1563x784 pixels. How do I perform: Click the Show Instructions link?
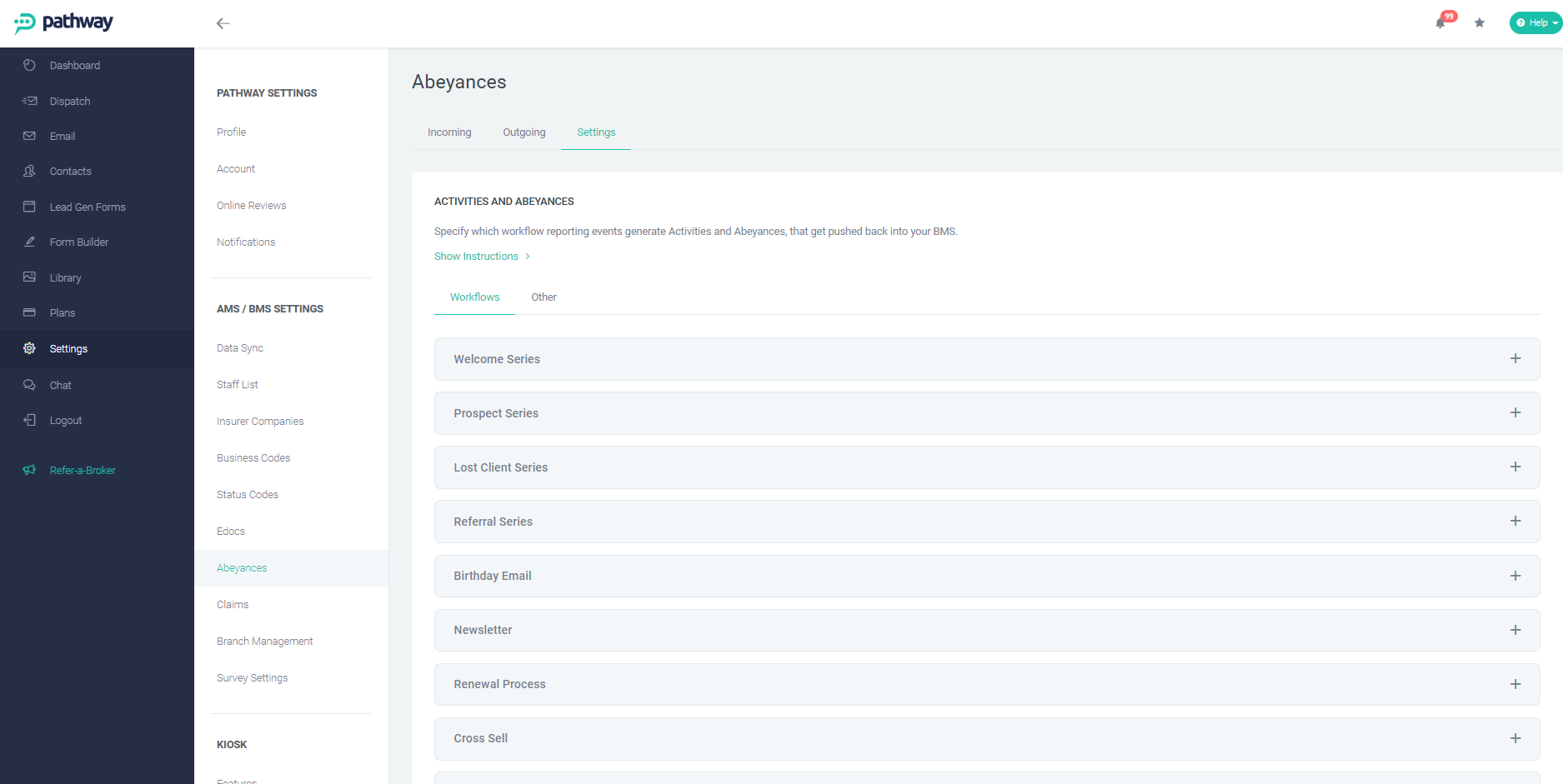tap(476, 256)
